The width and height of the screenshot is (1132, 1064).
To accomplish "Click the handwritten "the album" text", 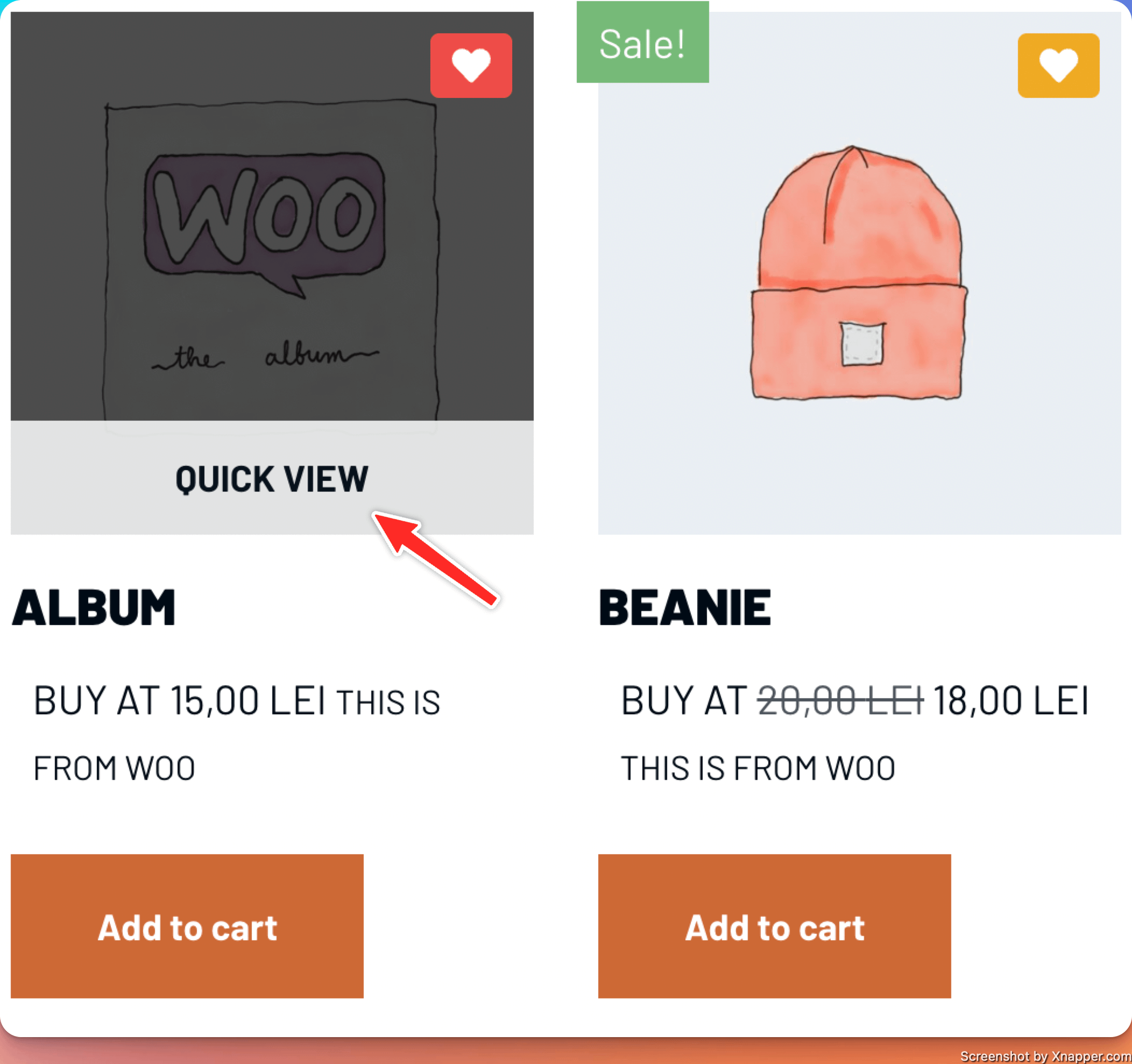I will click(x=265, y=357).
